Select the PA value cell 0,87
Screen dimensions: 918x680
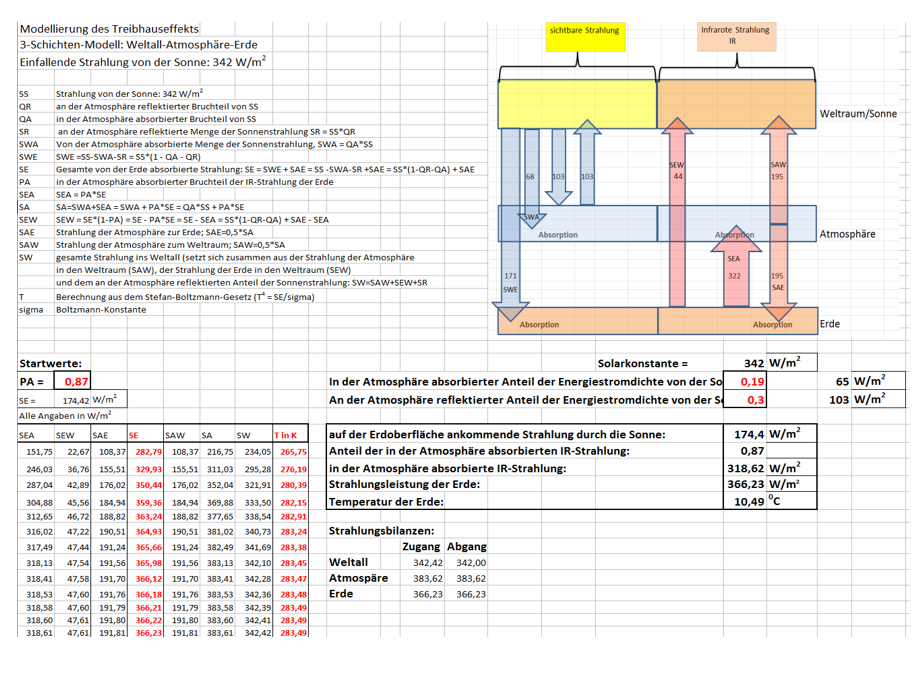click(73, 381)
